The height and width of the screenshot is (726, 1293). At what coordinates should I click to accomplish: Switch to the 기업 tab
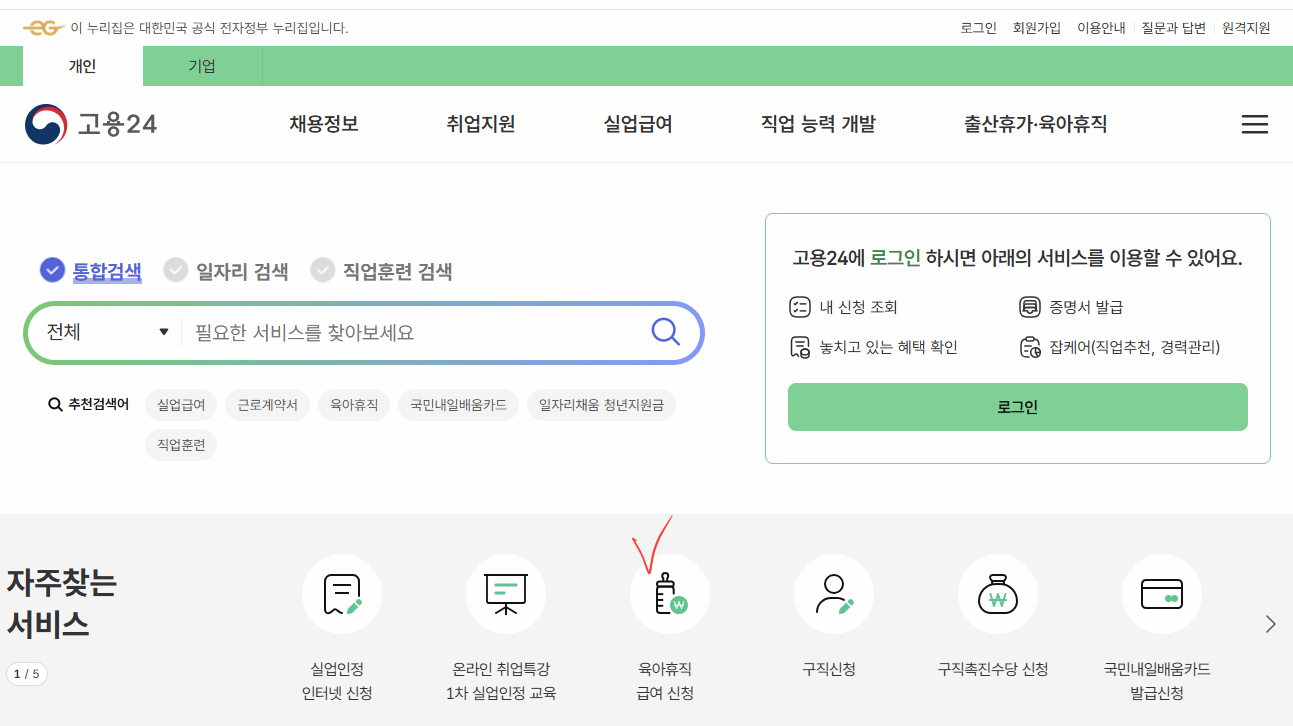click(x=201, y=65)
